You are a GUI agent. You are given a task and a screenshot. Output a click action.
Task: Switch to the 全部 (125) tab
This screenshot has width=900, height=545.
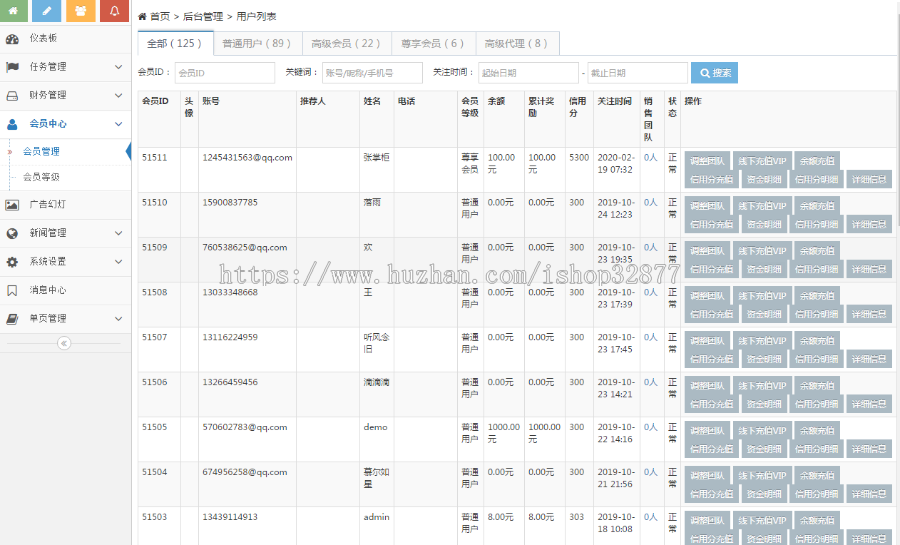coord(176,43)
